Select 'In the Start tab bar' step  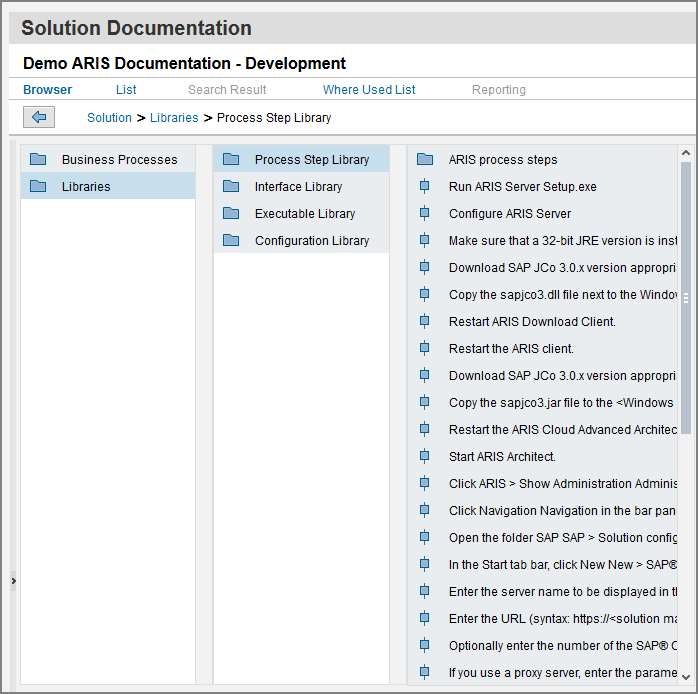[543, 564]
